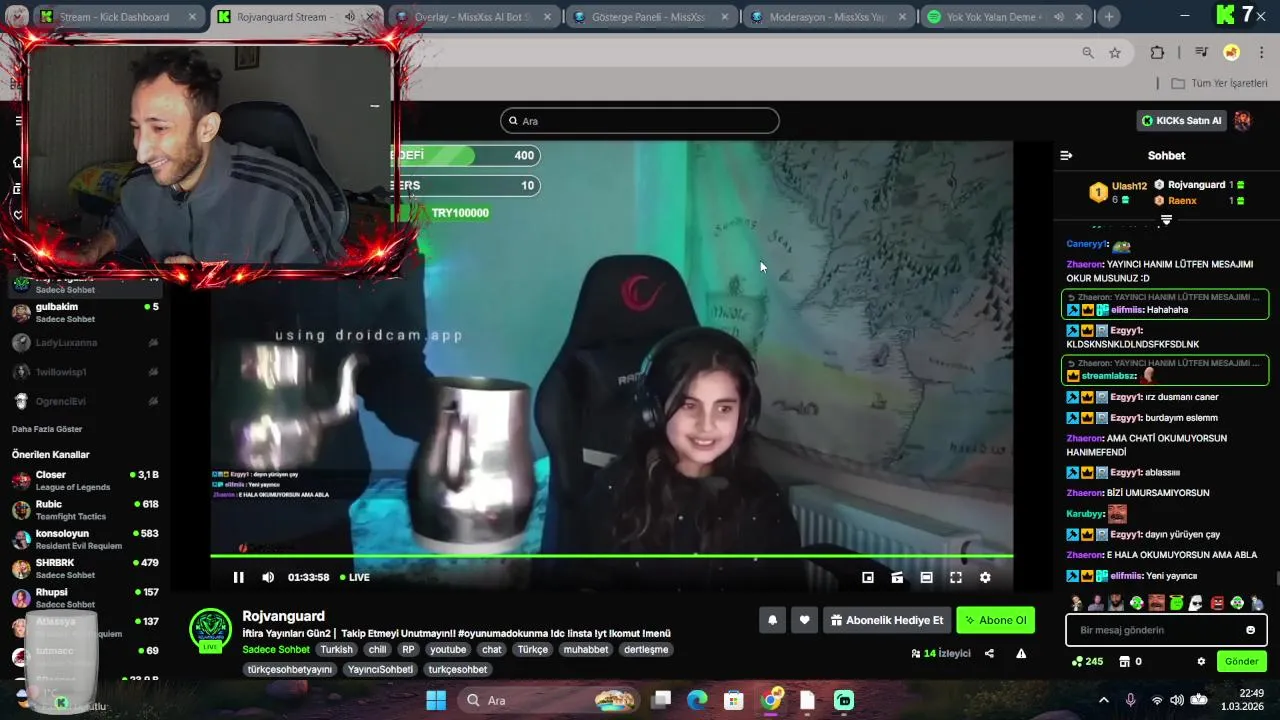Open chat settings gear icon

pos(1201,661)
